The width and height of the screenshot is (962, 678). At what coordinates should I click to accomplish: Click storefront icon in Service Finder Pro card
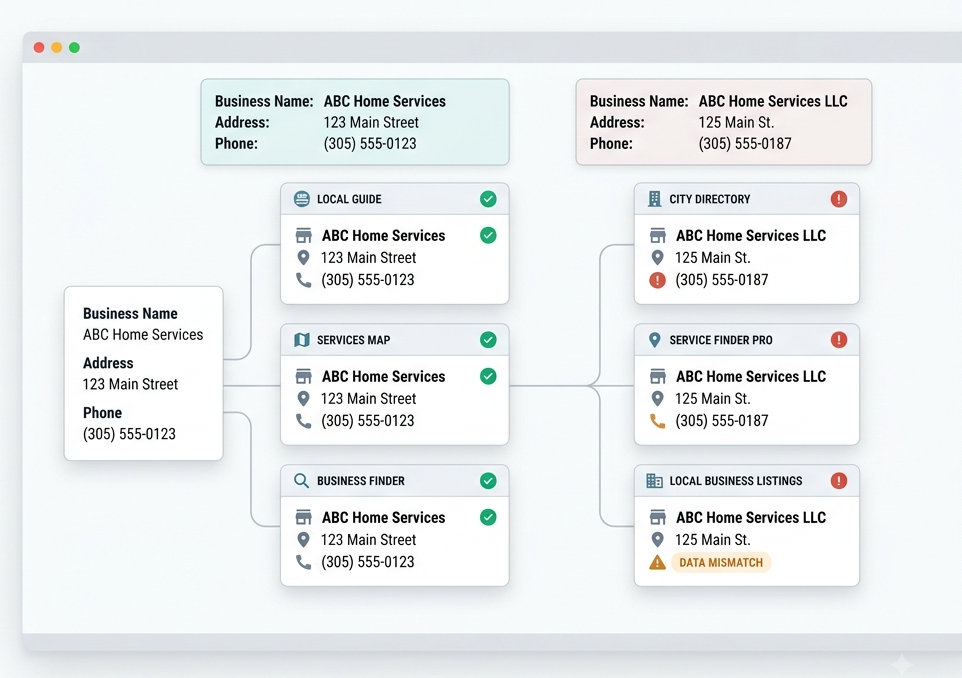pos(658,376)
